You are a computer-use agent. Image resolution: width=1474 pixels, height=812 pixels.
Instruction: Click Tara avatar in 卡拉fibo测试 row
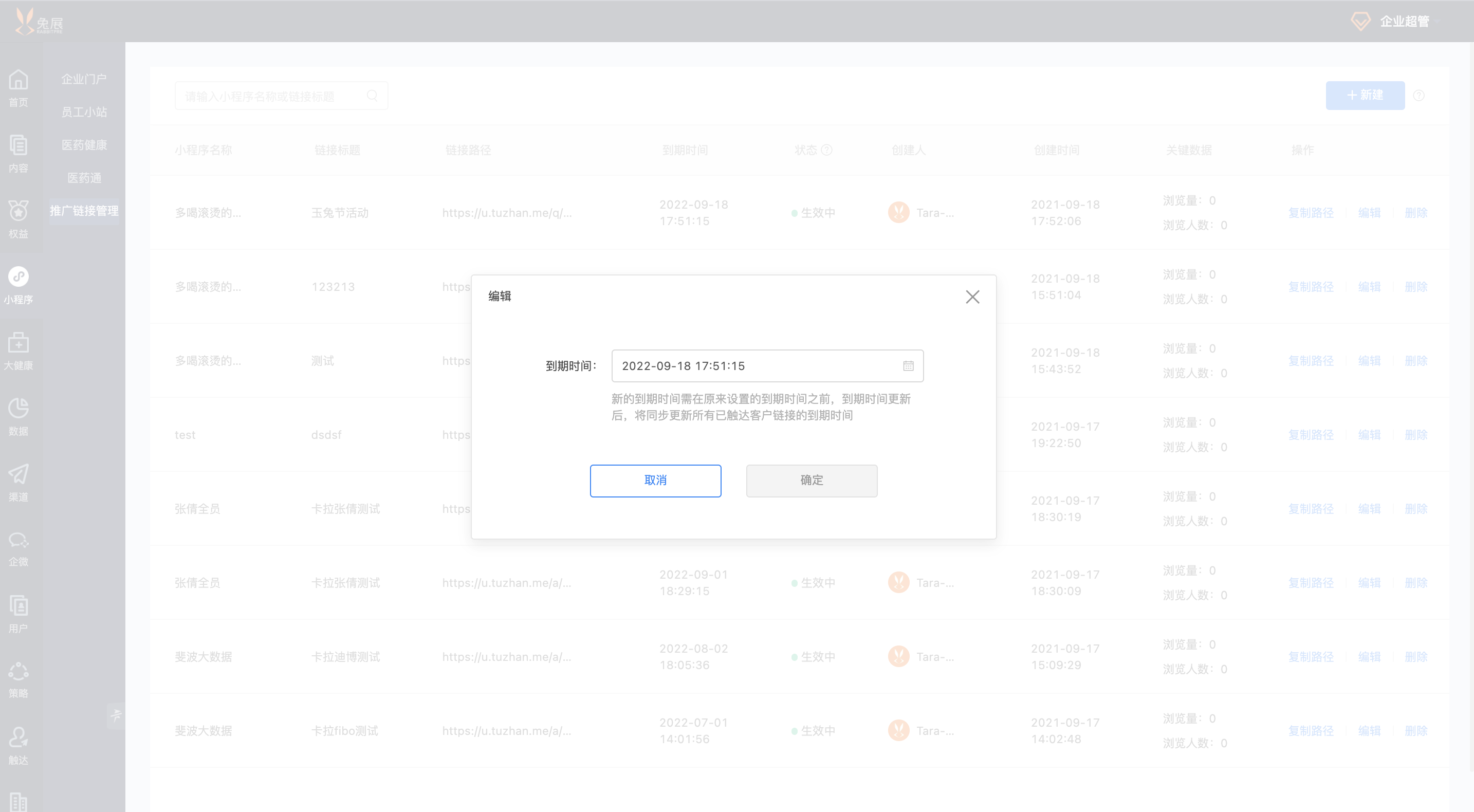(x=898, y=731)
